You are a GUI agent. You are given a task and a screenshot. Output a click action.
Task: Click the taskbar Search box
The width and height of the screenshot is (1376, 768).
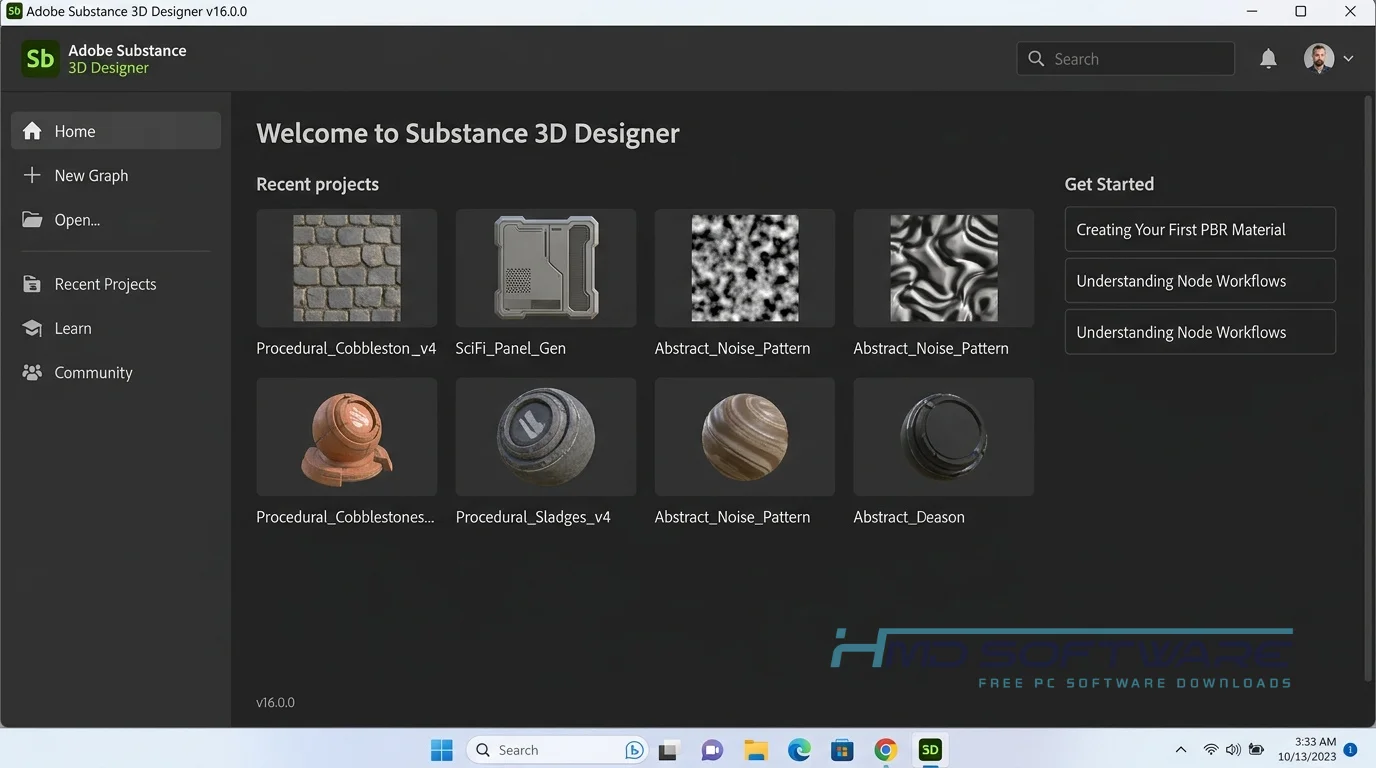pos(558,750)
